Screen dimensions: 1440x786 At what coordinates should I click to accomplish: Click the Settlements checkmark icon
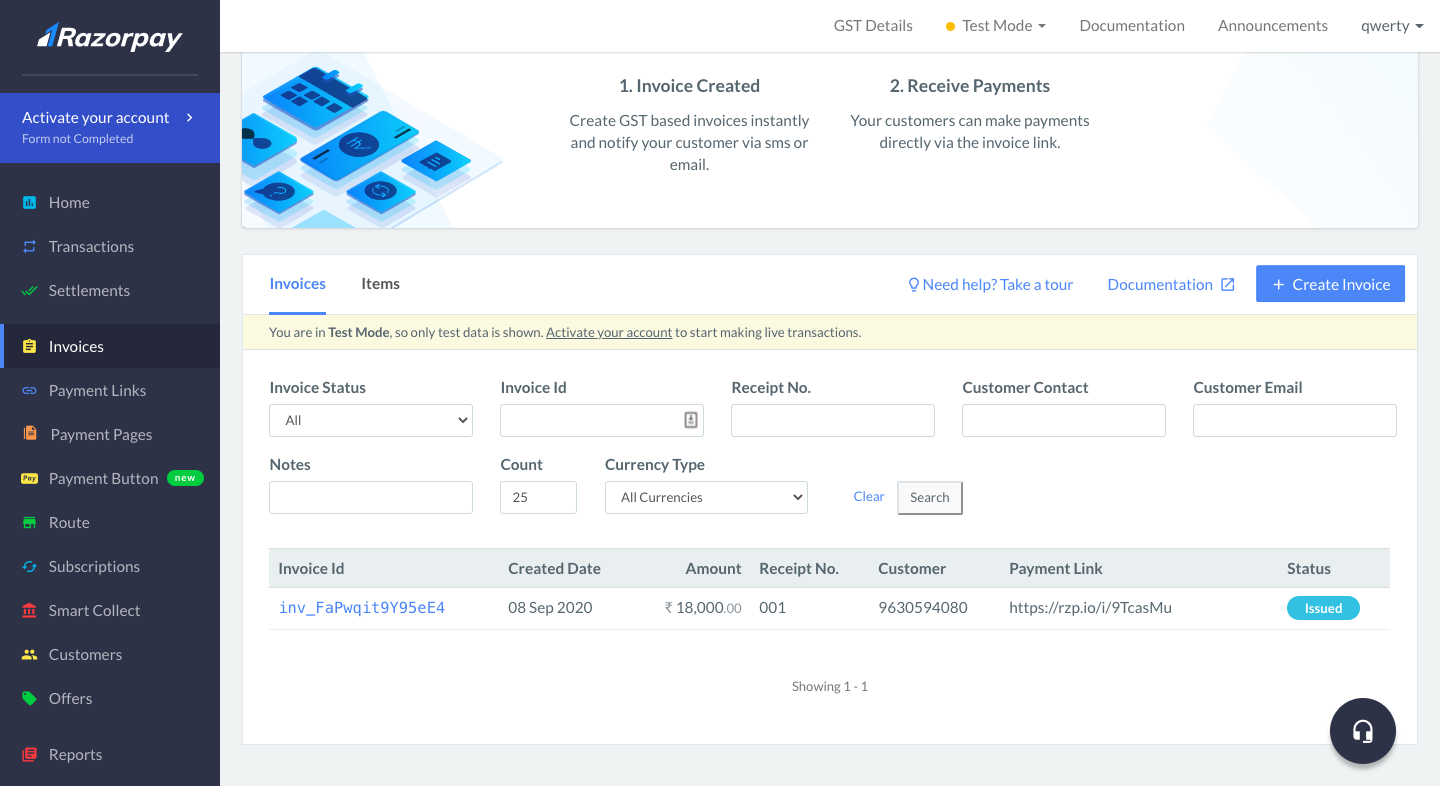[x=30, y=290]
